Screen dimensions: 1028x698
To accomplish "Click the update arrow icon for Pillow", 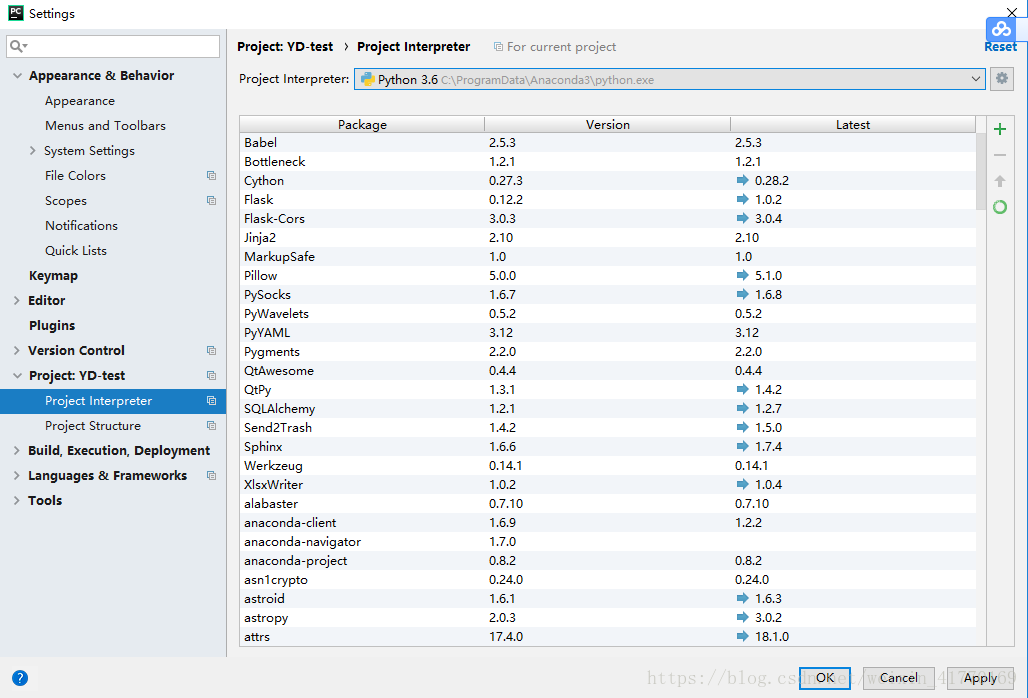I will 742,275.
